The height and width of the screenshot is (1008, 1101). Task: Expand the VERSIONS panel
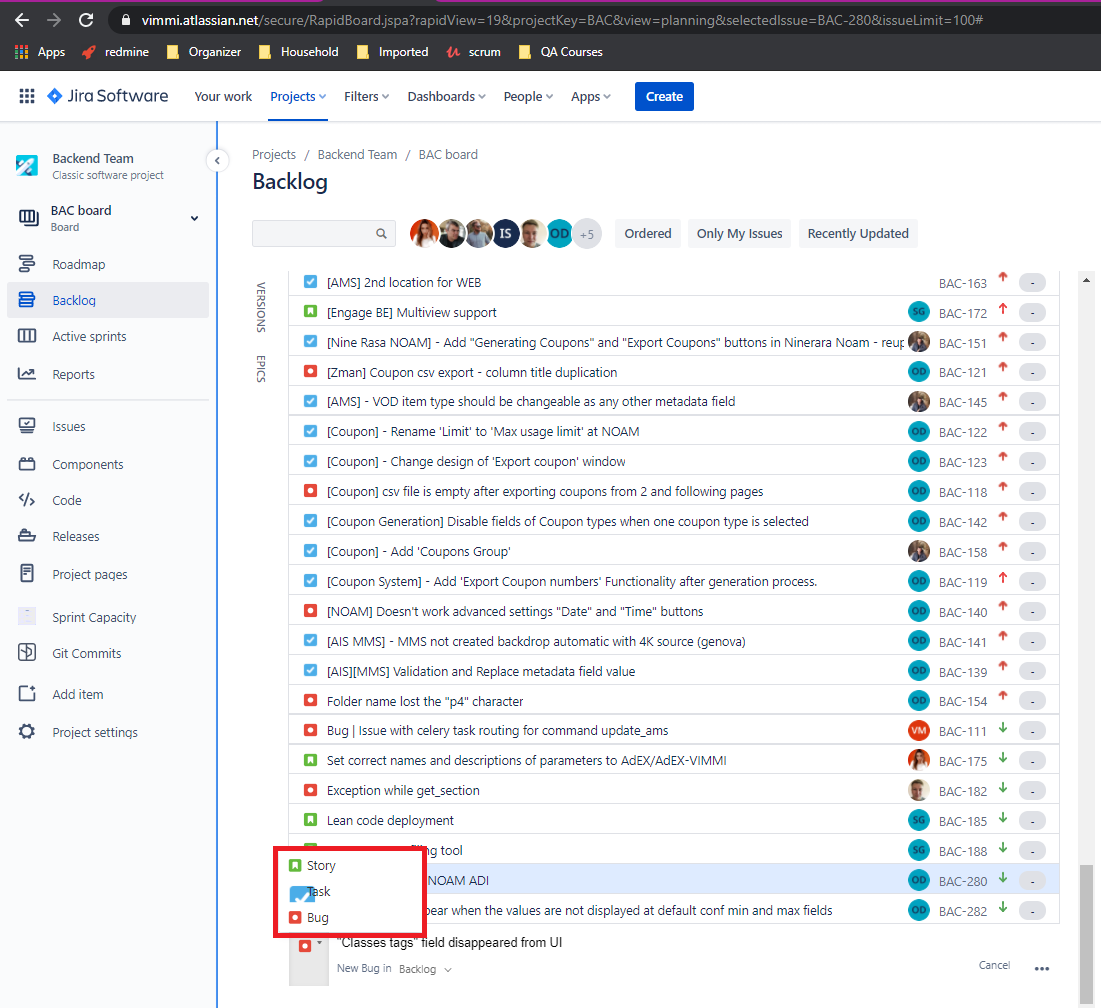click(261, 307)
